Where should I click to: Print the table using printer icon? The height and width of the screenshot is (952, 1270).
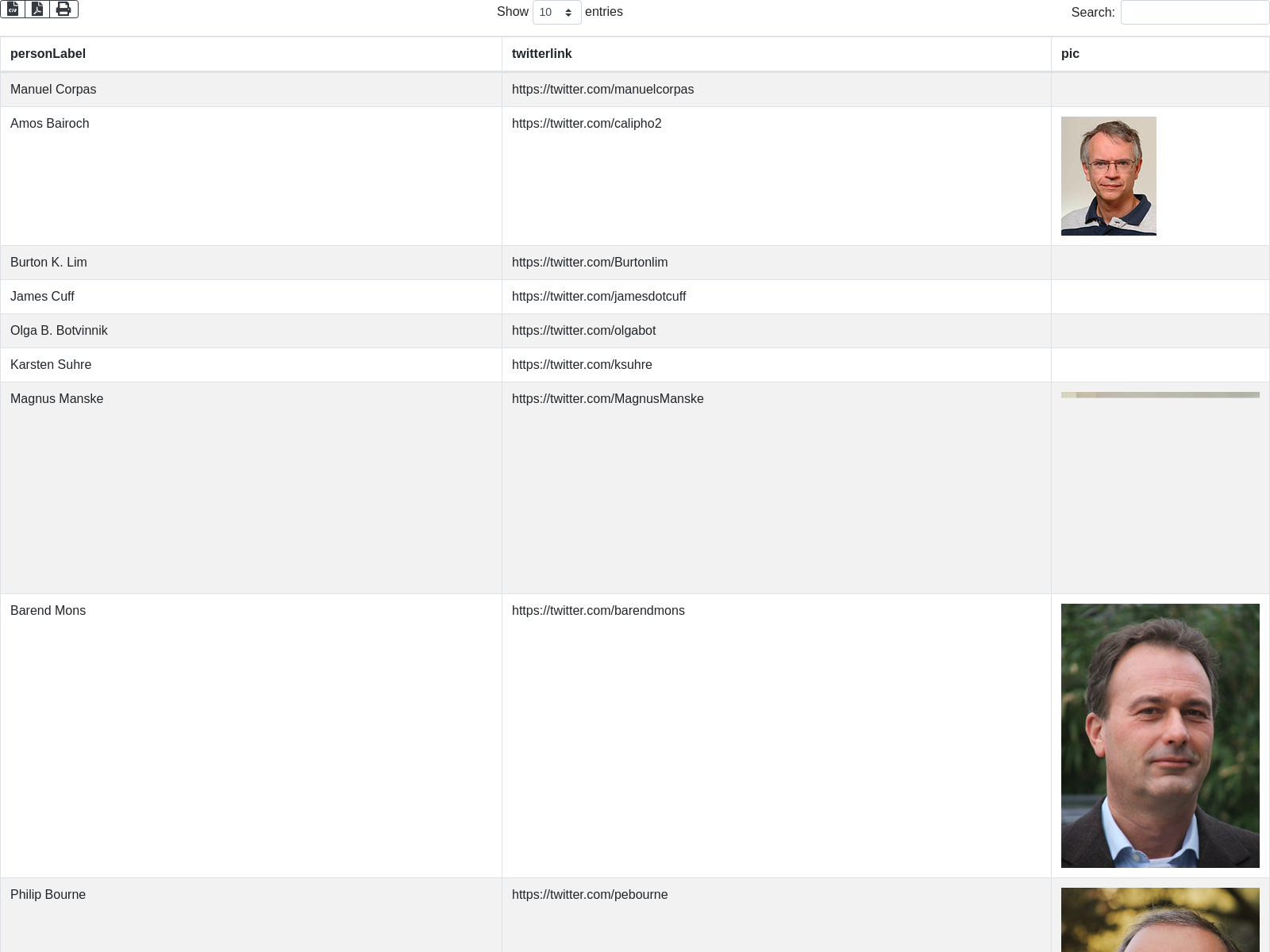(63, 9)
